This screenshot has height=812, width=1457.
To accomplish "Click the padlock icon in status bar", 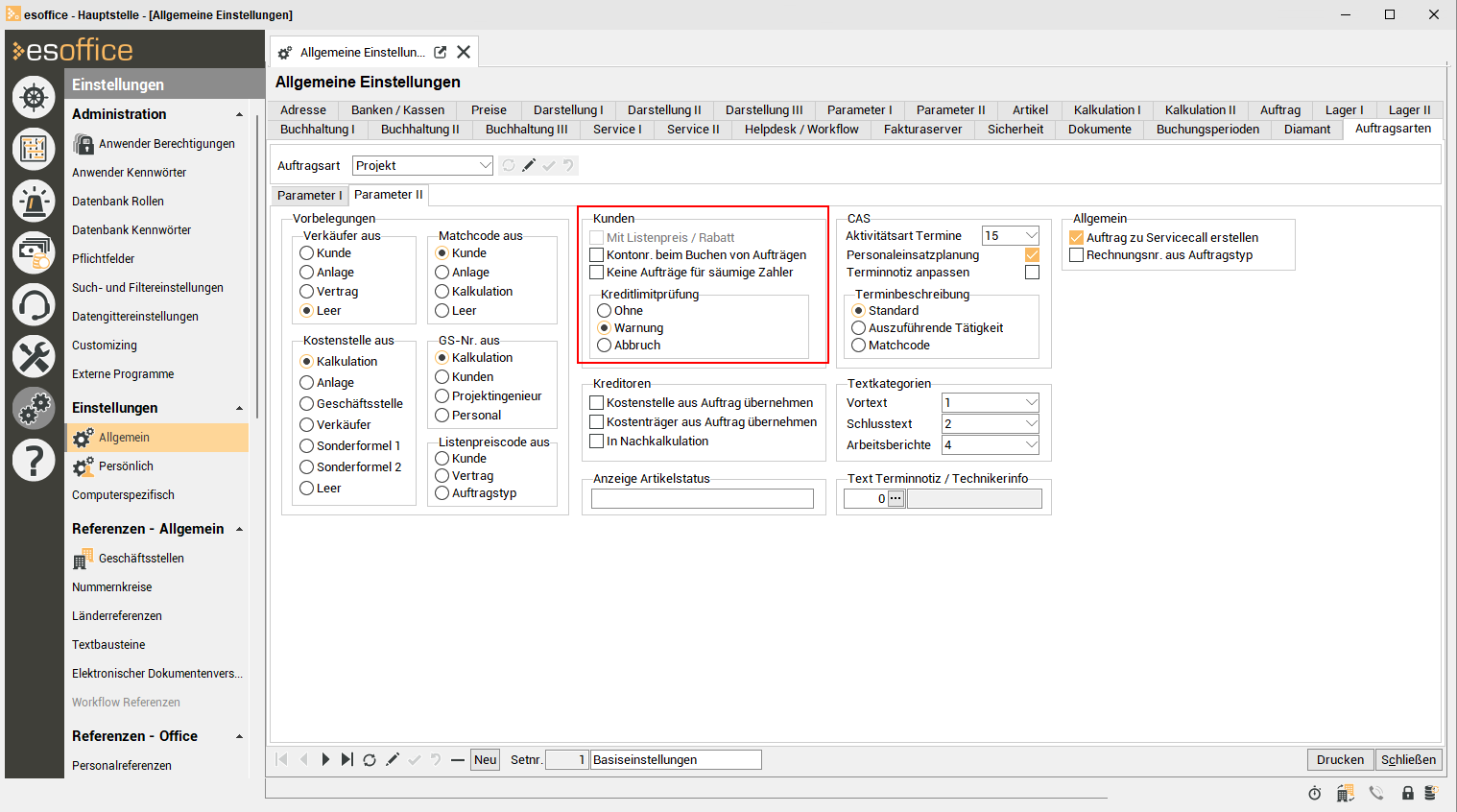I will pos(1407,793).
